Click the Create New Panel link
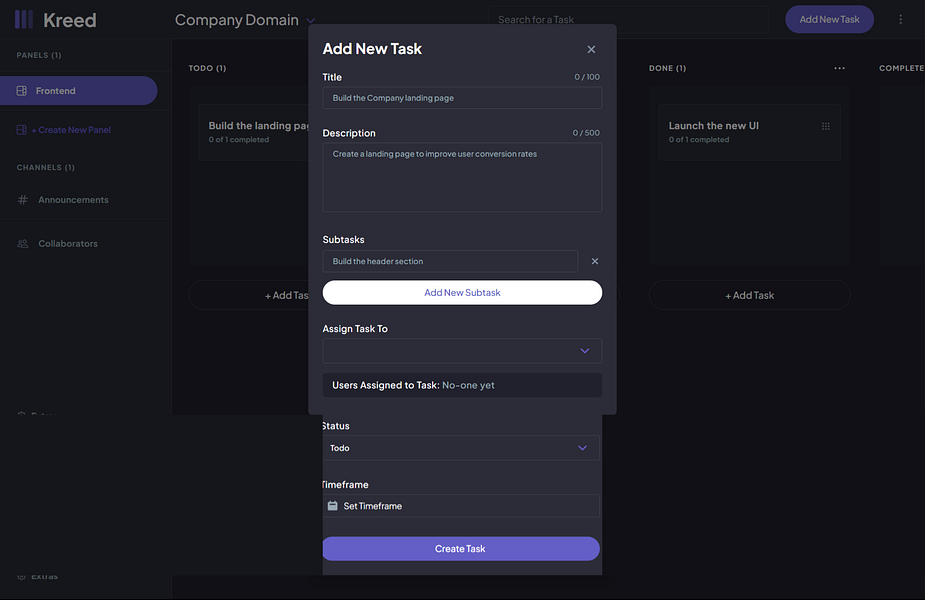The width and height of the screenshot is (925, 600). pos(70,130)
